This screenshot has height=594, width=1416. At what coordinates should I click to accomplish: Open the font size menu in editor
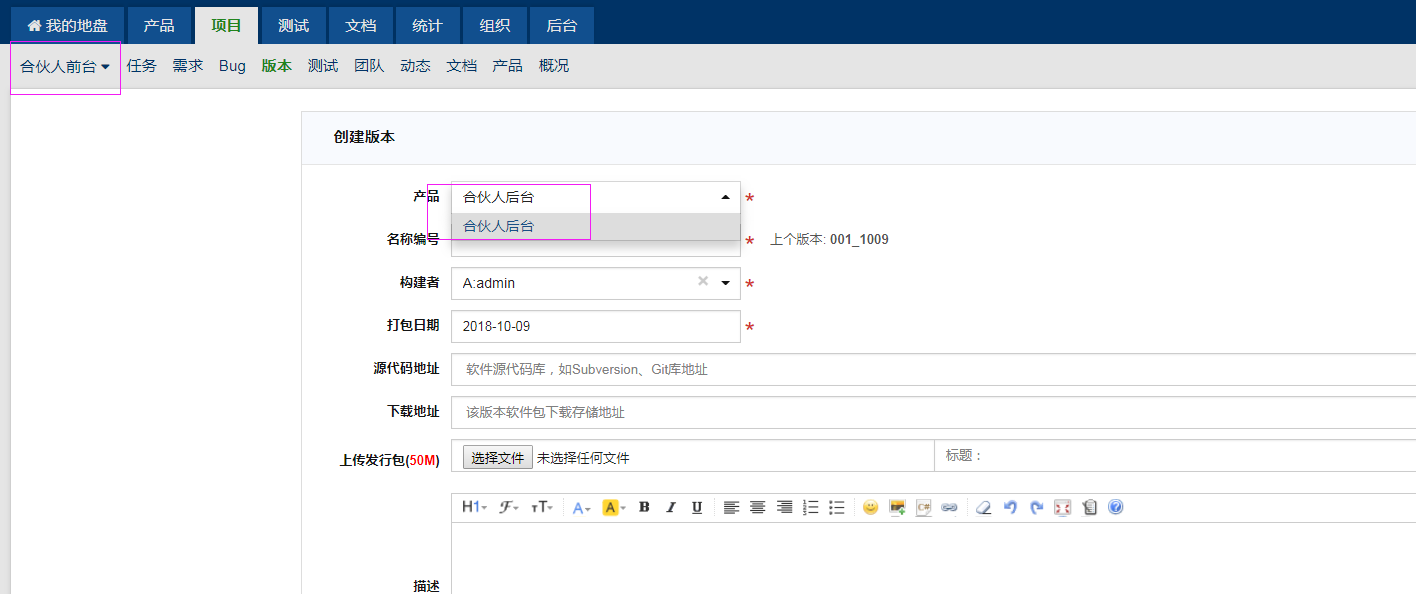541,508
